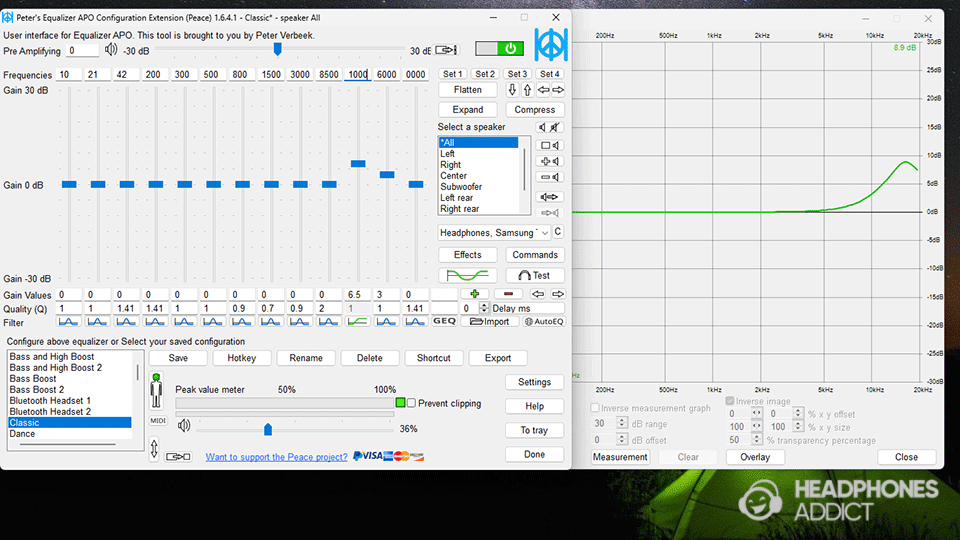Select Subwoofer in the speaker list
The width and height of the screenshot is (960, 540).
pyautogui.click(x=461, y=187)
